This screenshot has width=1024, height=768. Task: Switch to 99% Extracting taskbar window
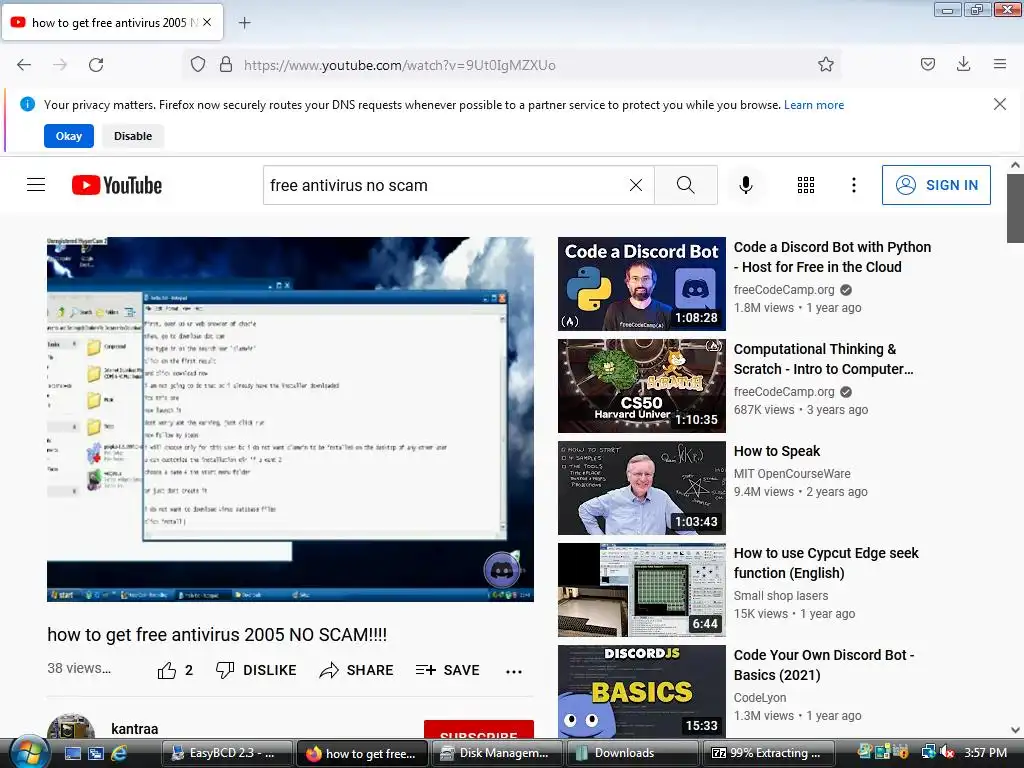[x=769, y=753]
